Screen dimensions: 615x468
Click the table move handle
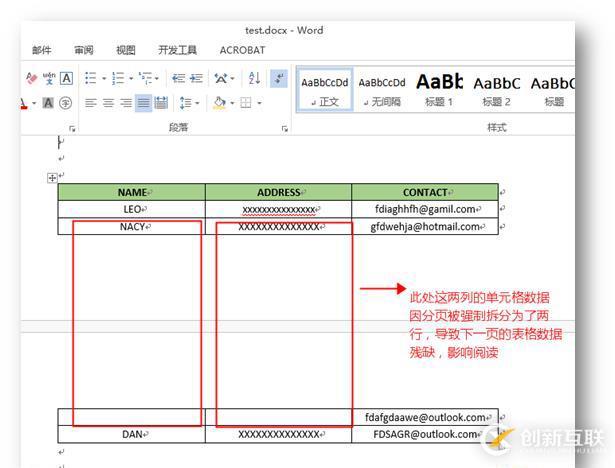click(52, 178)
